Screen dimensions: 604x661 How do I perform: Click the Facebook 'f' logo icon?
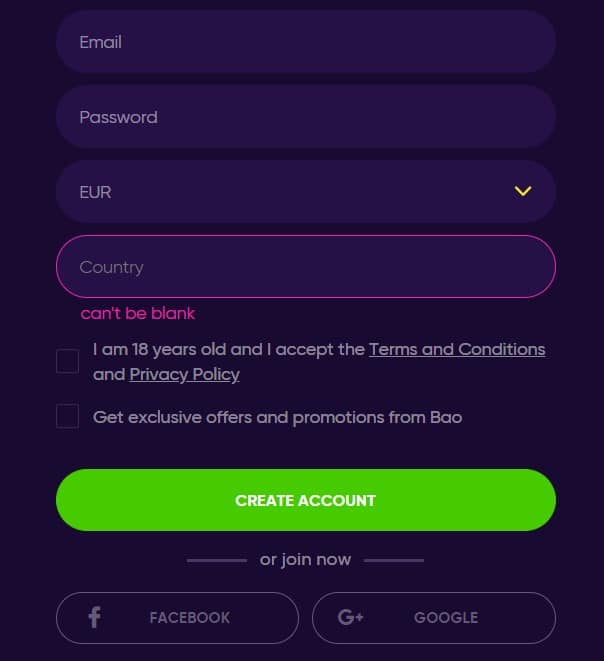(x=94, y=618)
